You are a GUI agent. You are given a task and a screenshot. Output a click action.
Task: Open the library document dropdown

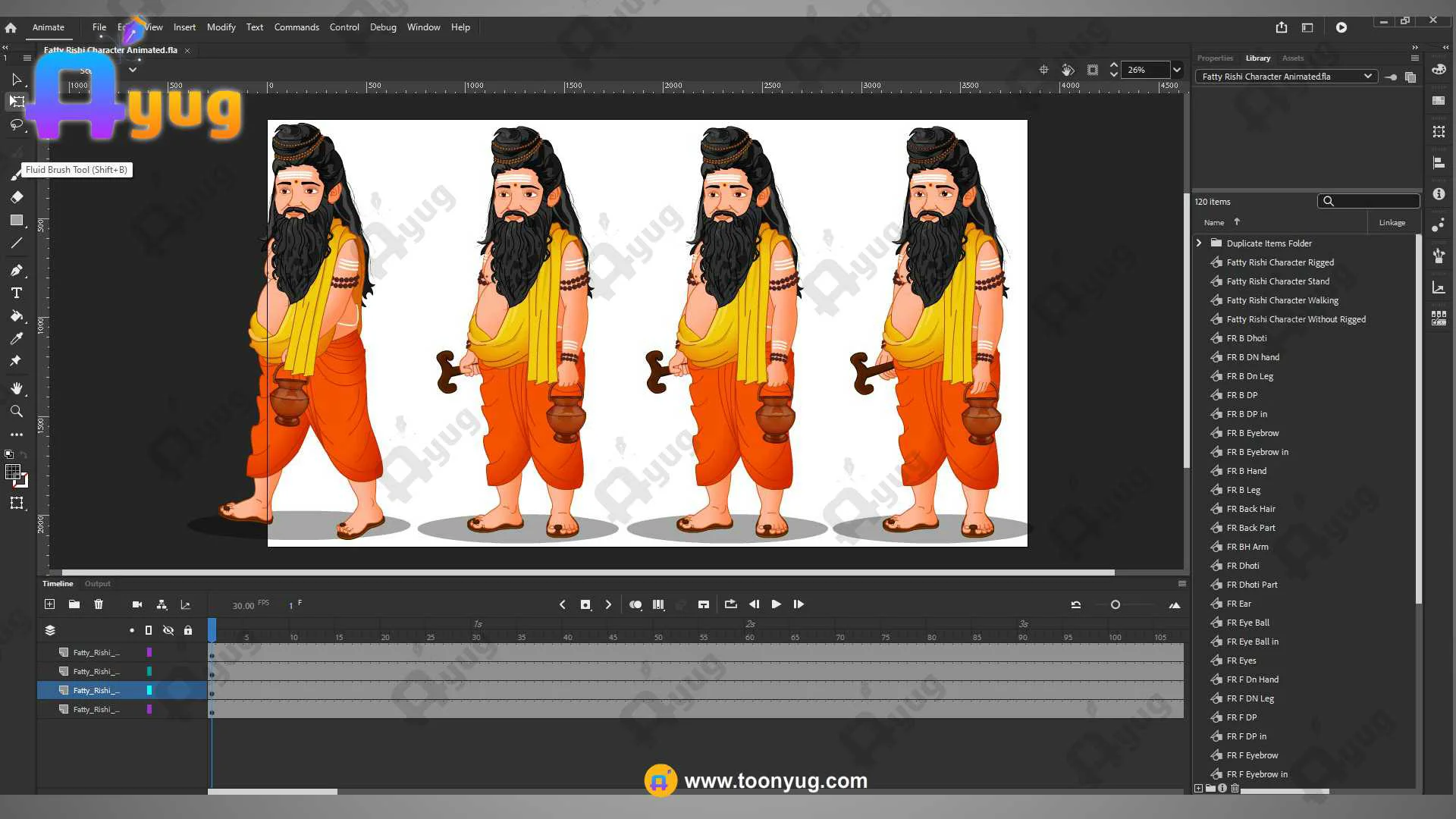[x=1367, y=77]
